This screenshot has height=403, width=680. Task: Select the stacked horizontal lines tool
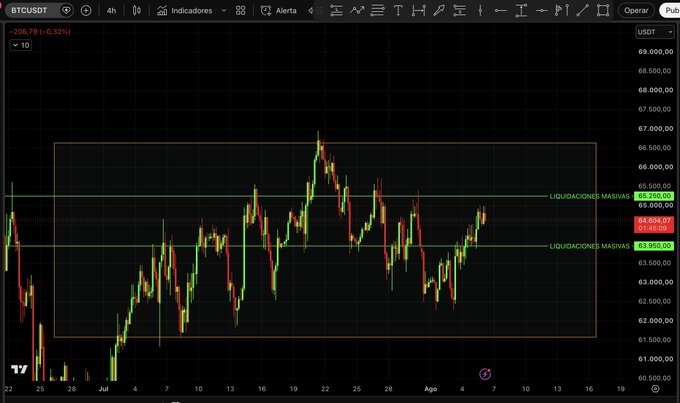point(377,10)
